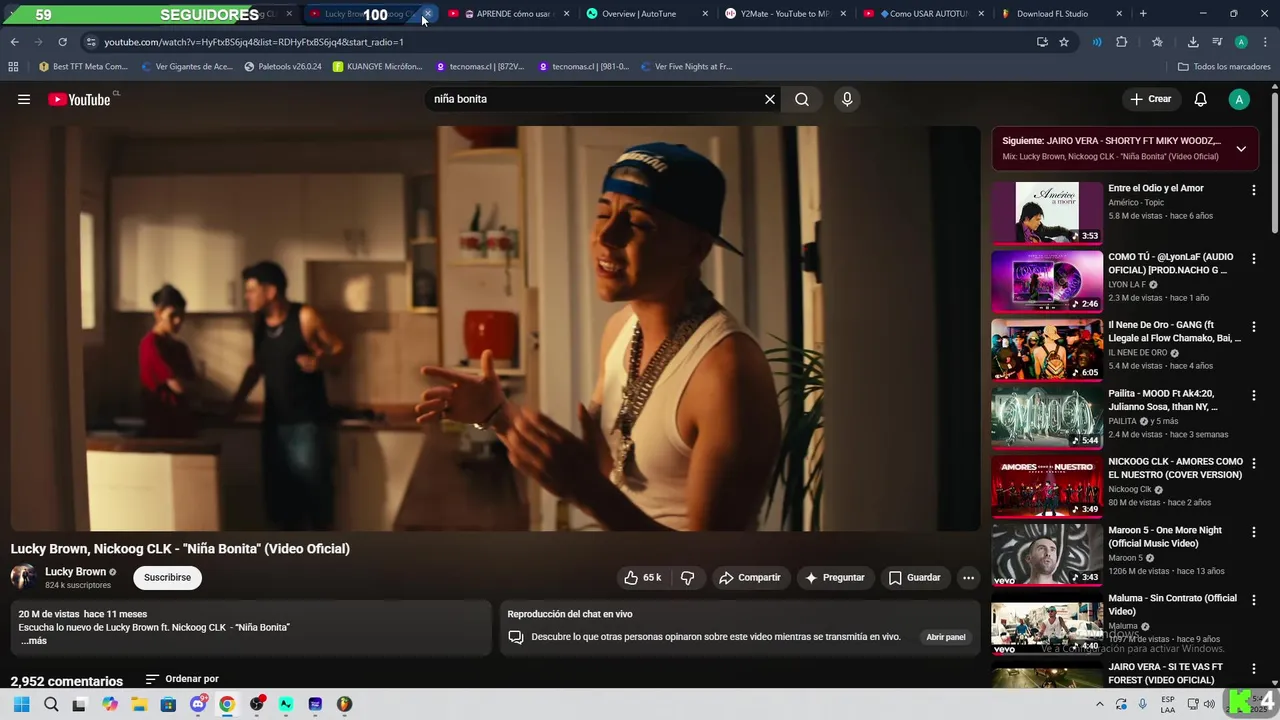Open the Chrome three-dot menu

(1264, 42)
